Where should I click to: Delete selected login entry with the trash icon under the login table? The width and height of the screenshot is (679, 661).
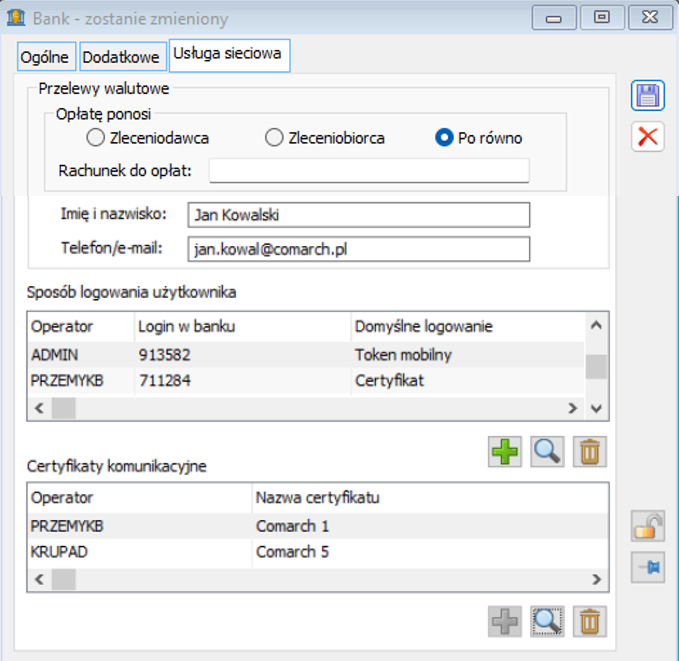[x=589, y=452]
